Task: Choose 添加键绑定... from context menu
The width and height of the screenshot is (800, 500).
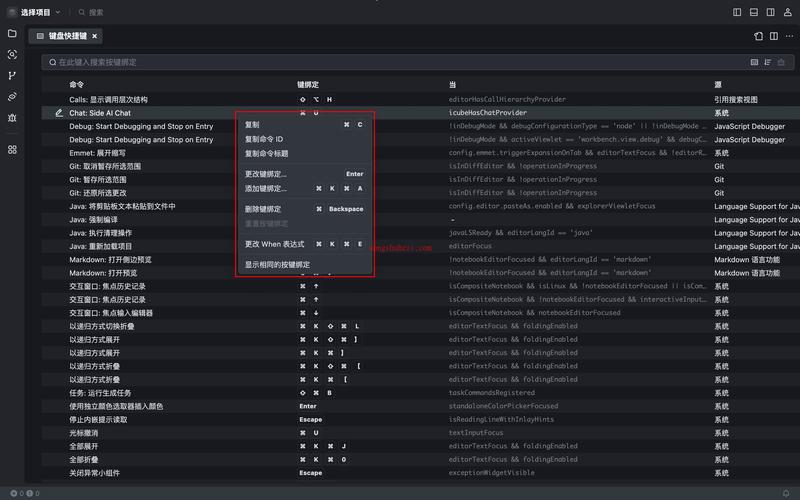Action: (x=305, y=188)
